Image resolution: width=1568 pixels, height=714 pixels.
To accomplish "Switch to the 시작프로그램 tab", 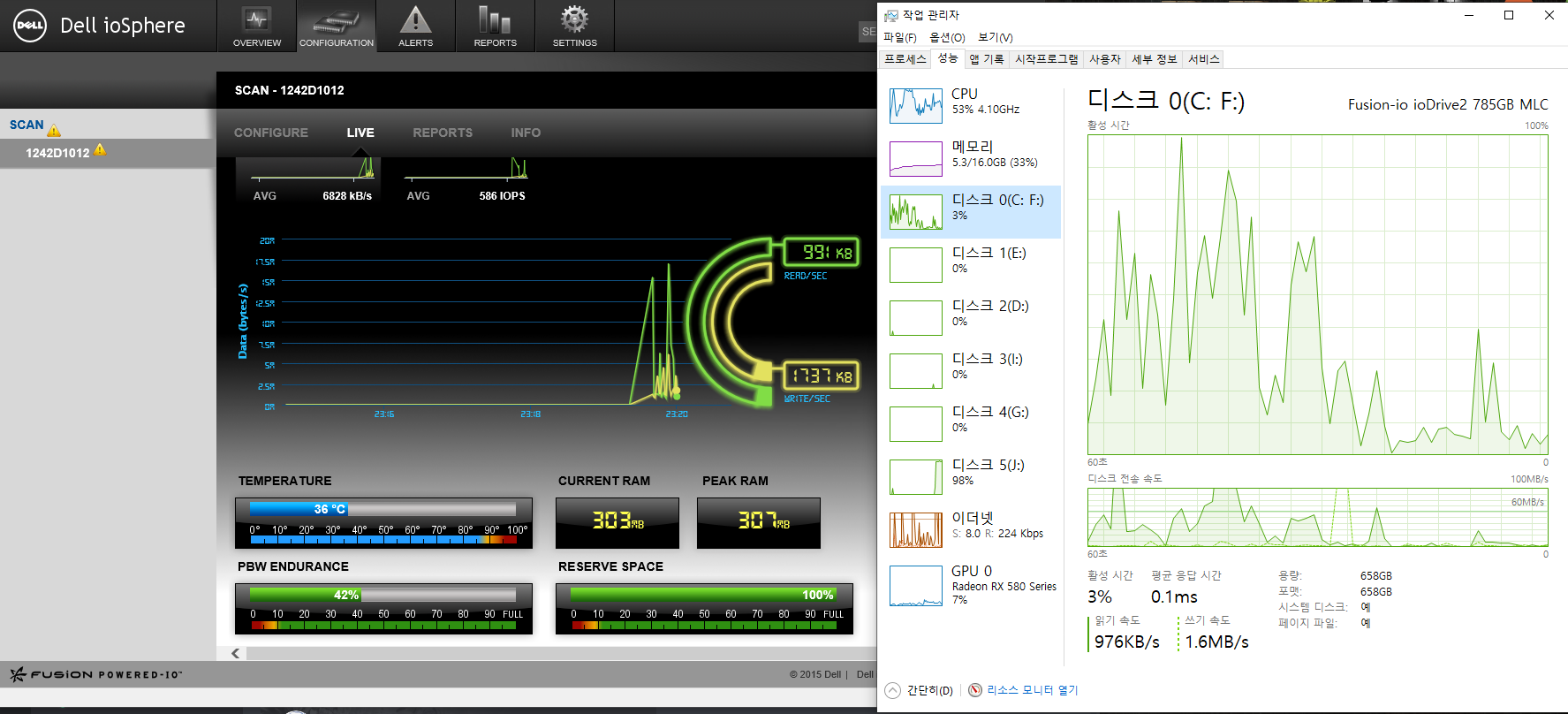I will pyautogui.click(x=1047, y=59).
